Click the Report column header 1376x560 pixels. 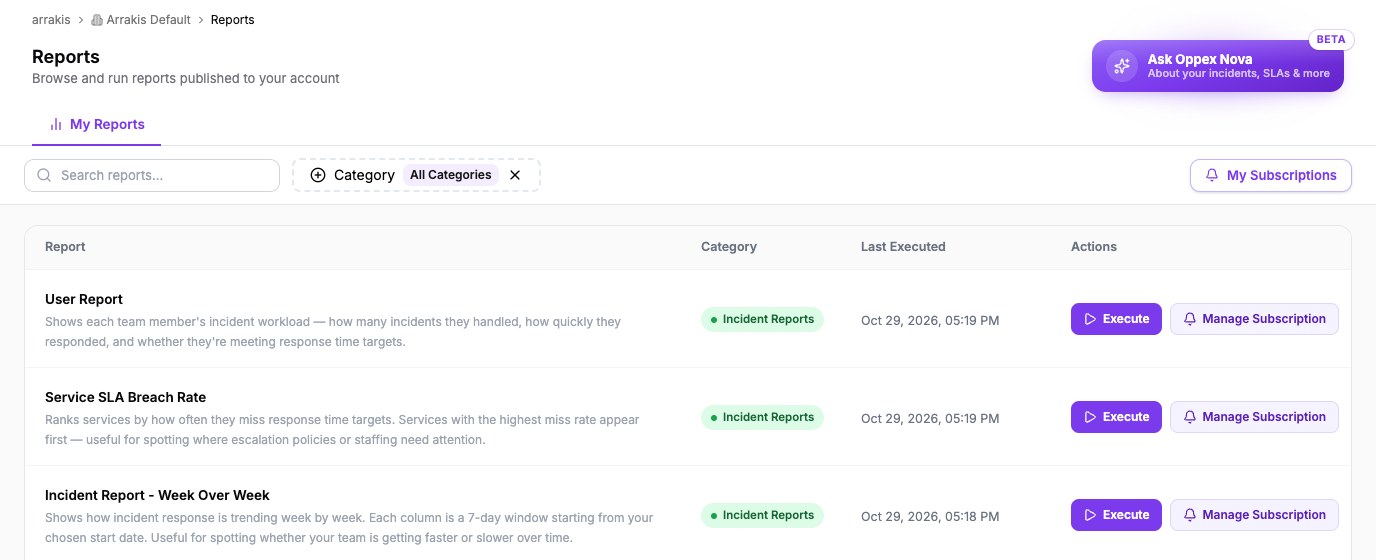tap(65, 247)
